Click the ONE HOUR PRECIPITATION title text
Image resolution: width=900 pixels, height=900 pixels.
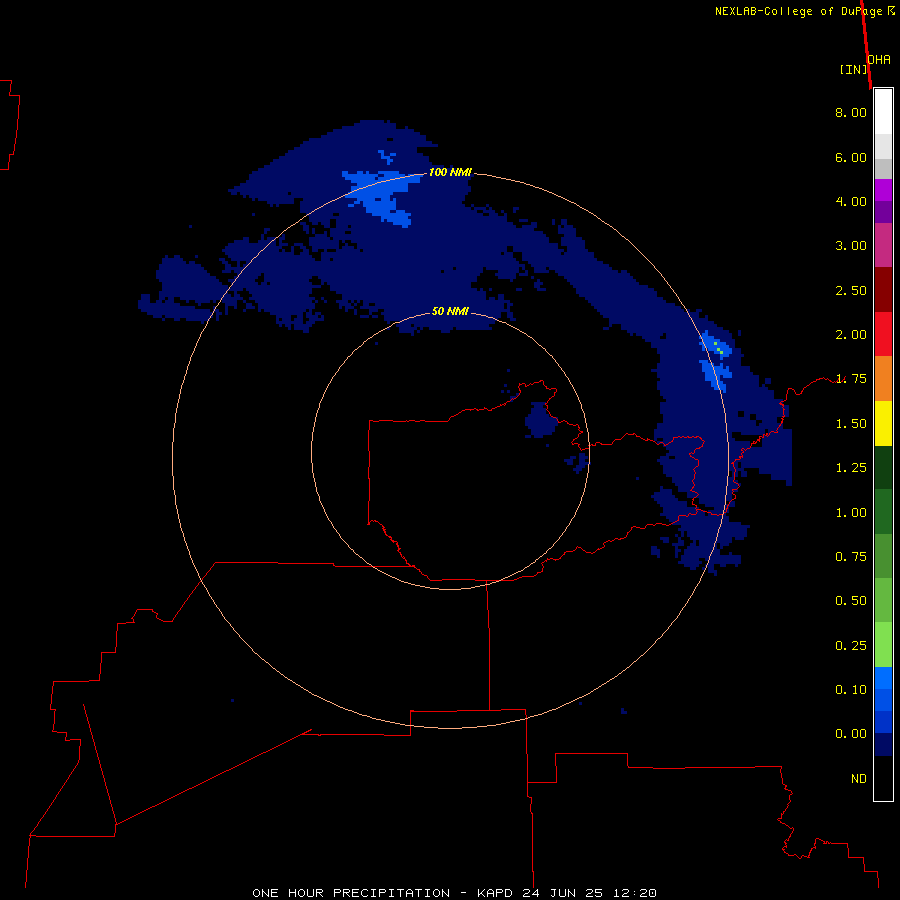351,893
